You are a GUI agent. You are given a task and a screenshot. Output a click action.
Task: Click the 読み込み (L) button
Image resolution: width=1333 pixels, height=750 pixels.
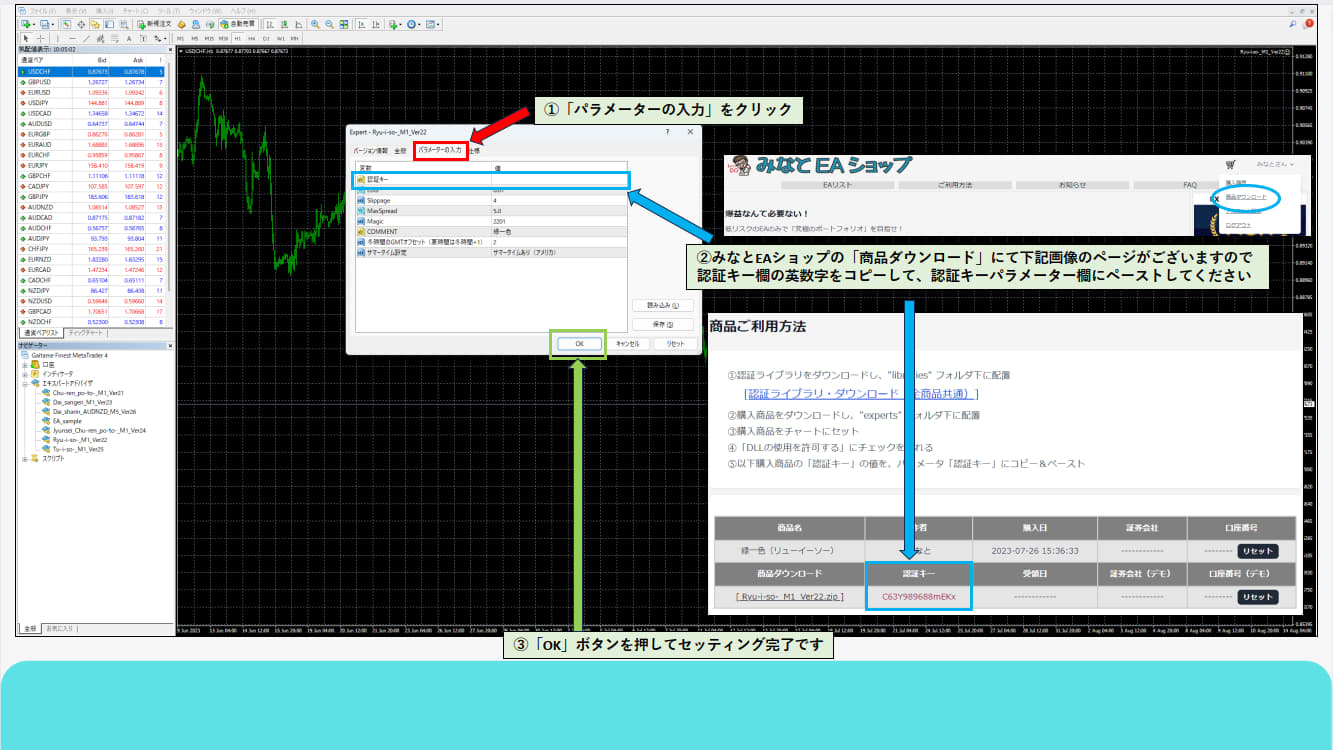click(x=661, y=305)
